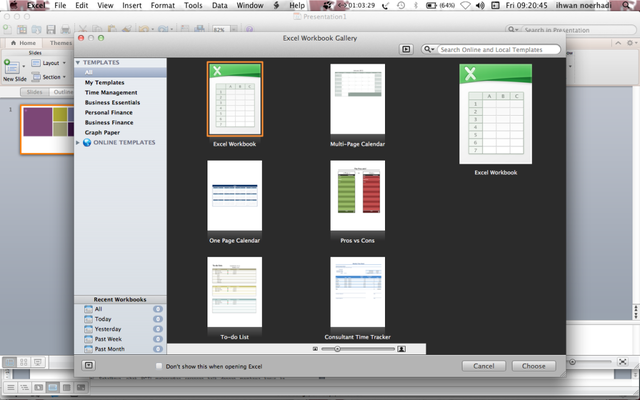Select the All templates category

[x=120, y=72]
